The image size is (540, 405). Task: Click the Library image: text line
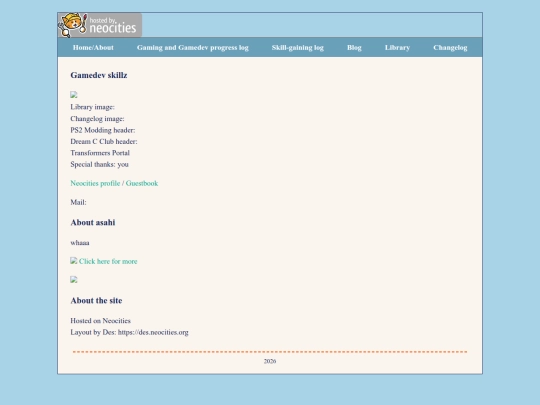pyautogui.click(x=92, y=107)
